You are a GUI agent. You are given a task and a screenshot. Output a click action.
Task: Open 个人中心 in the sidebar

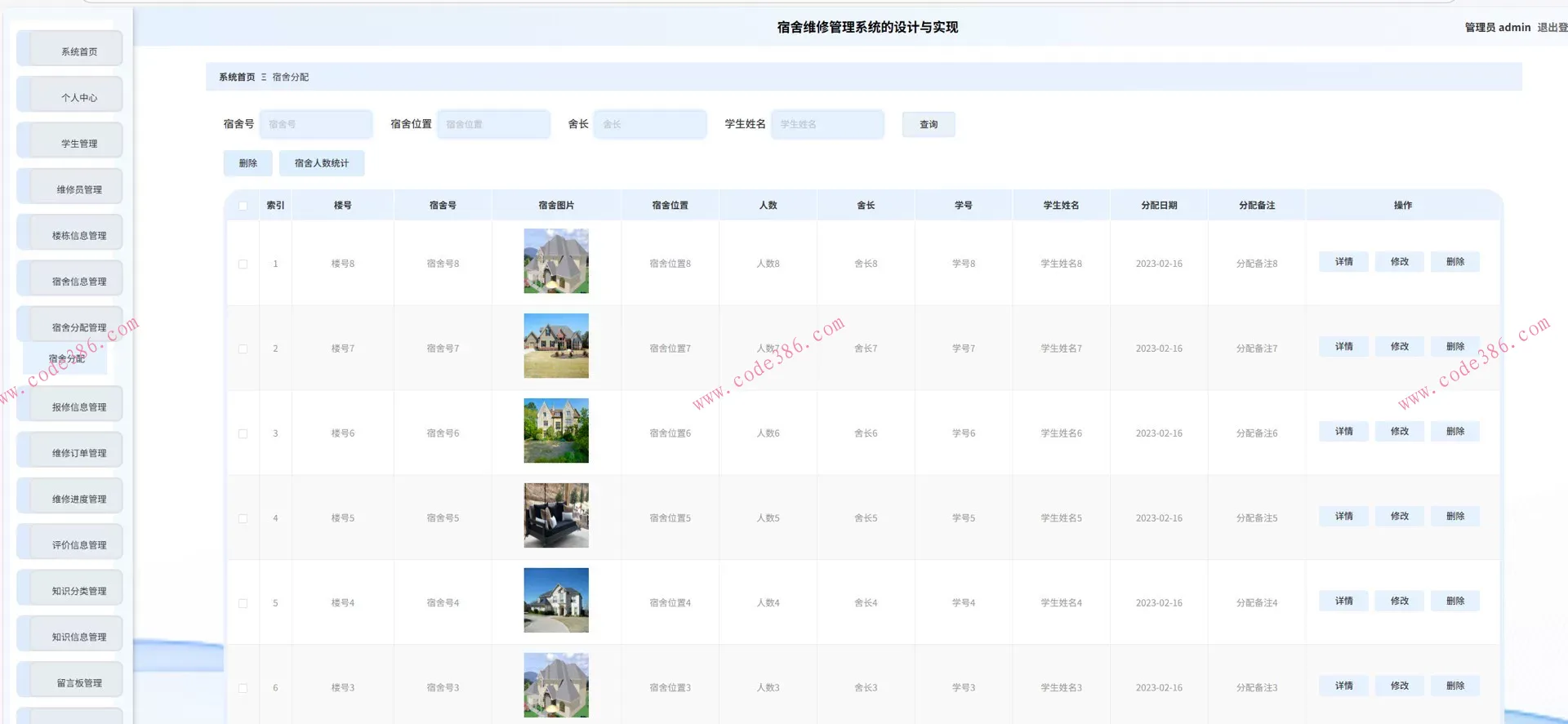(x=78, y=97)
